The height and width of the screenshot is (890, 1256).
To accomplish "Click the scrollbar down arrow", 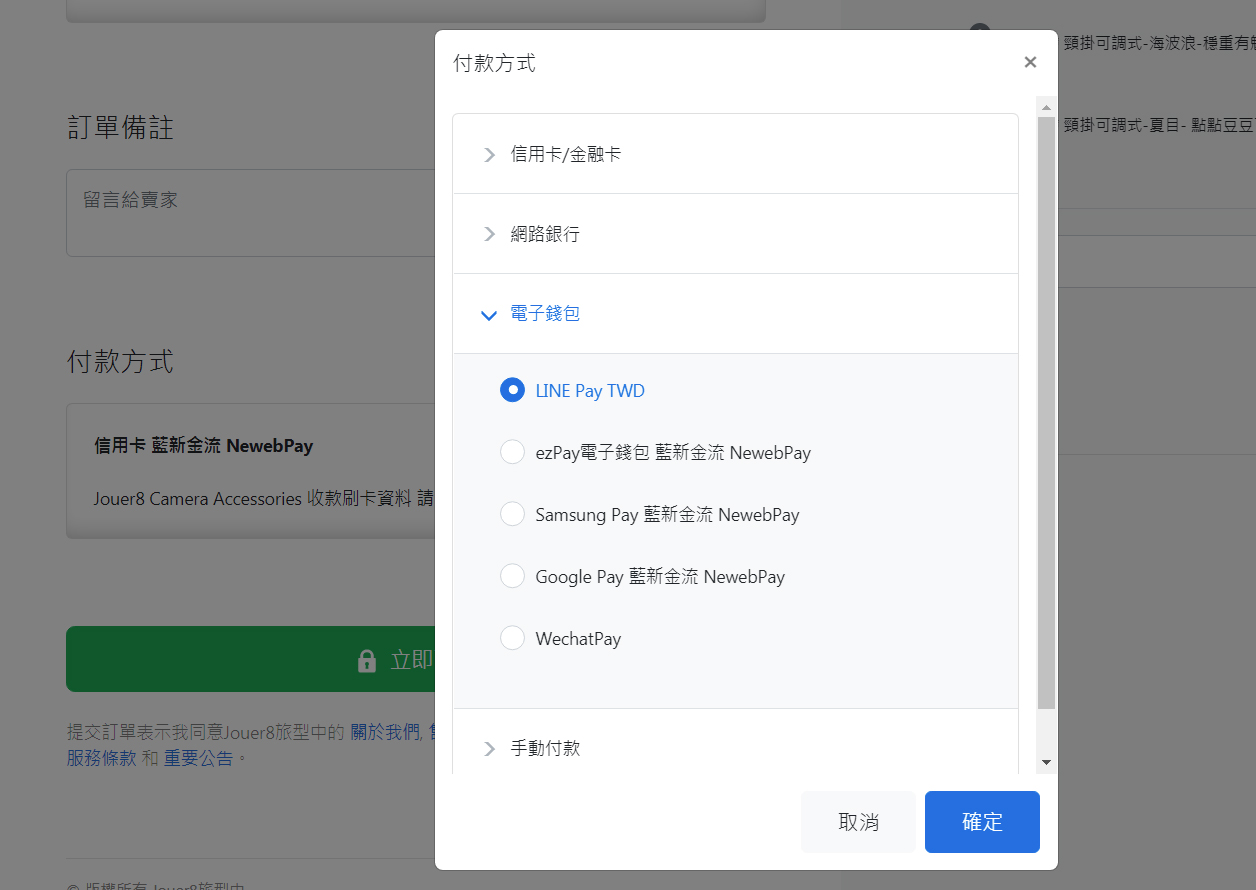I will 1046,762.
